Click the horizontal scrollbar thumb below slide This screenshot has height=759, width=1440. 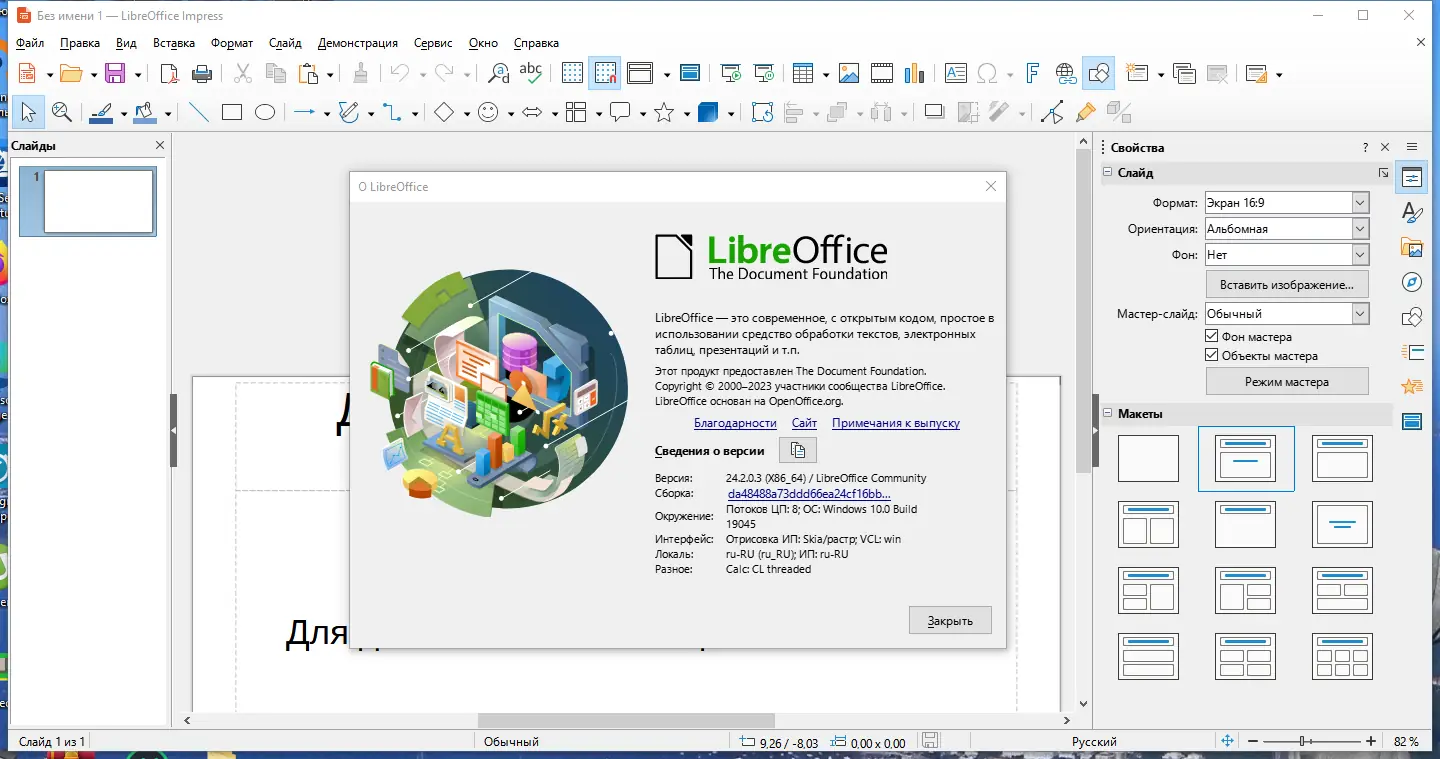[x=626, y=720]
